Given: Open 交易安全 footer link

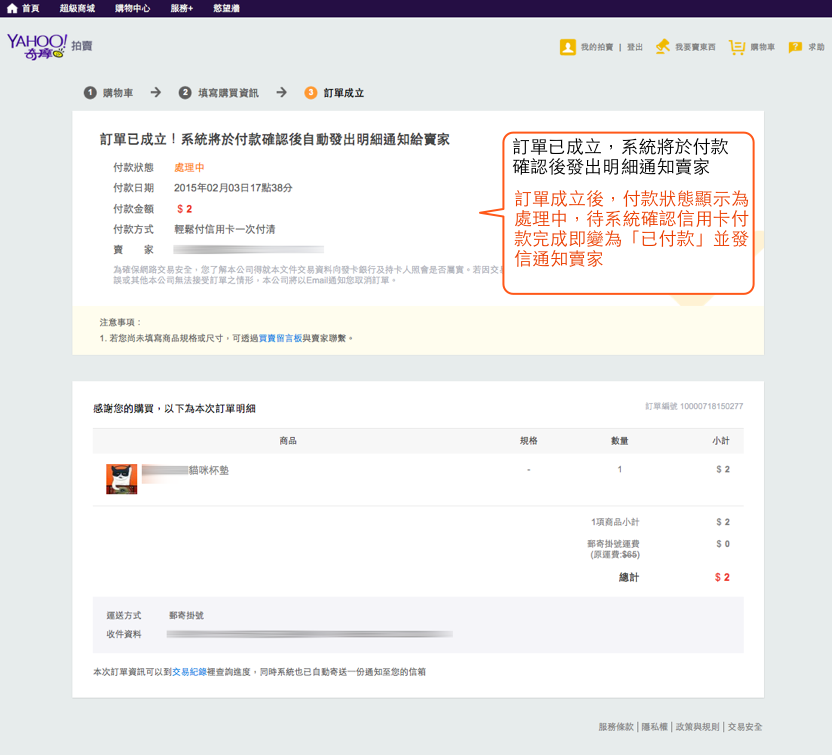Looking at the screenshot, I should click(745, 727).
